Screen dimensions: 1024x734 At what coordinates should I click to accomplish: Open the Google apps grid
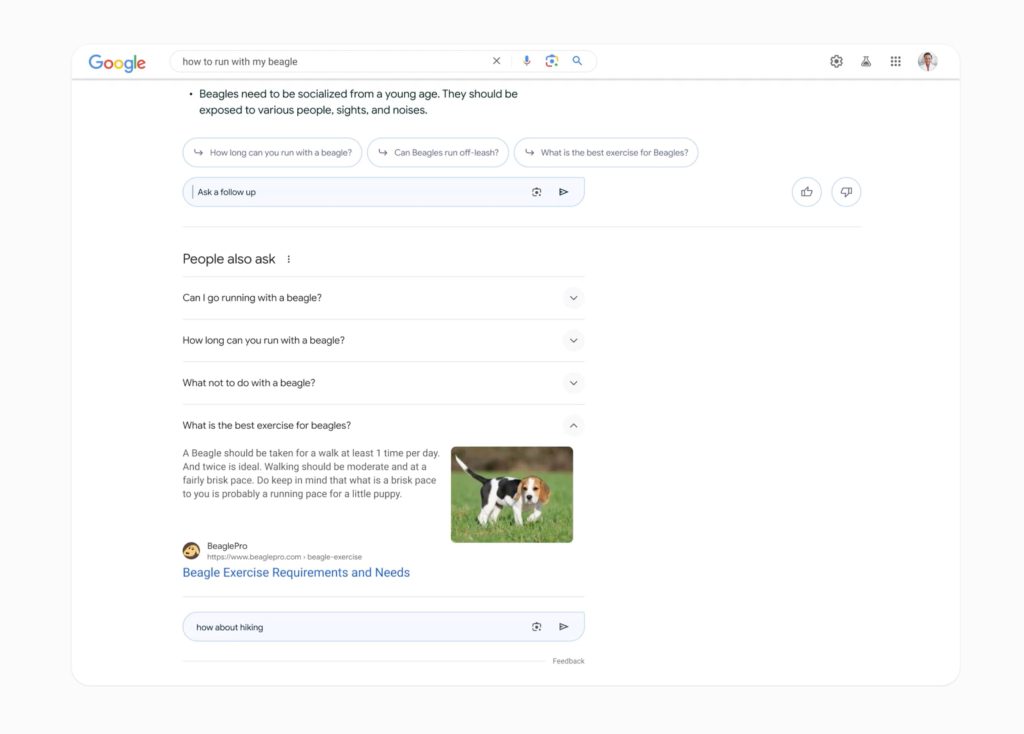896,61
